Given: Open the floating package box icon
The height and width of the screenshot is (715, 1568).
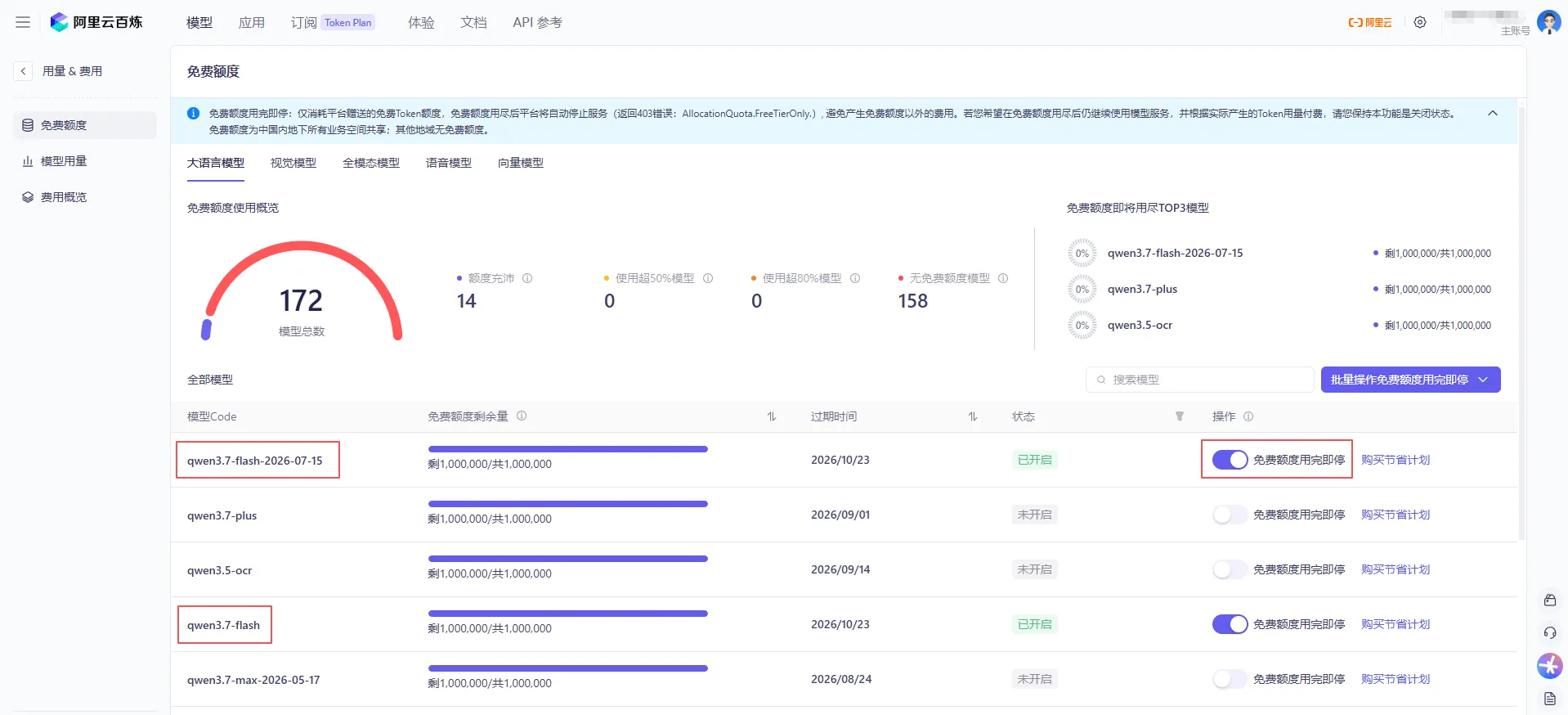Looking at the screenshot, I should click(1549, 600).
